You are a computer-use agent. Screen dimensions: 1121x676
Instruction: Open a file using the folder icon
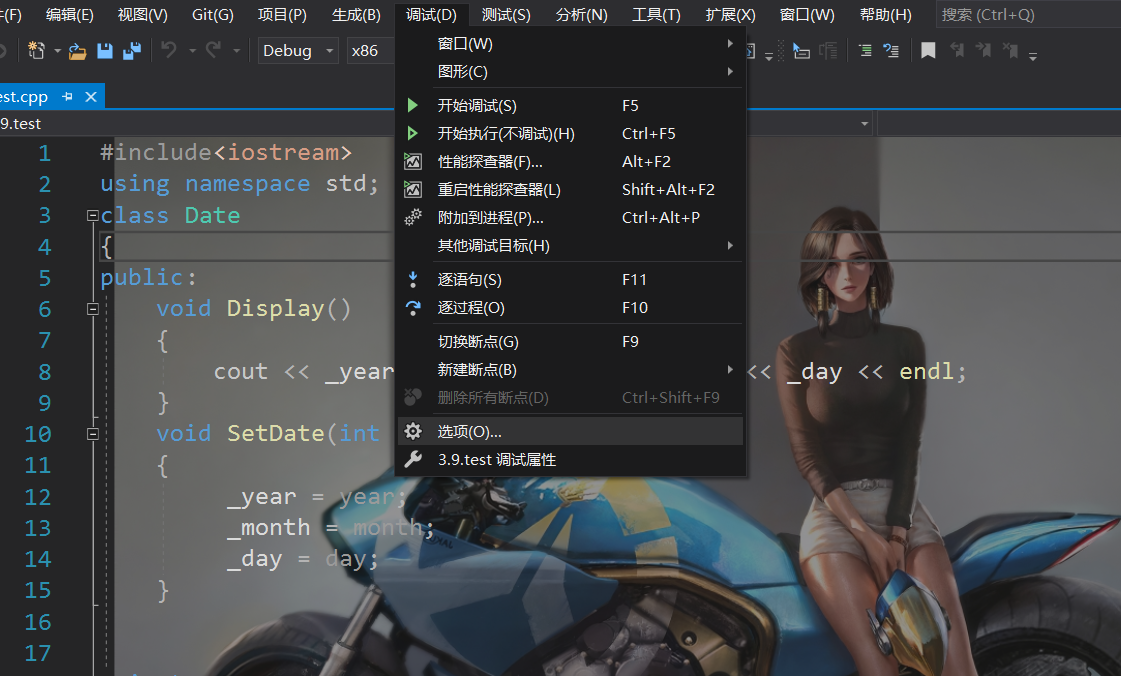tap(78, 52)
